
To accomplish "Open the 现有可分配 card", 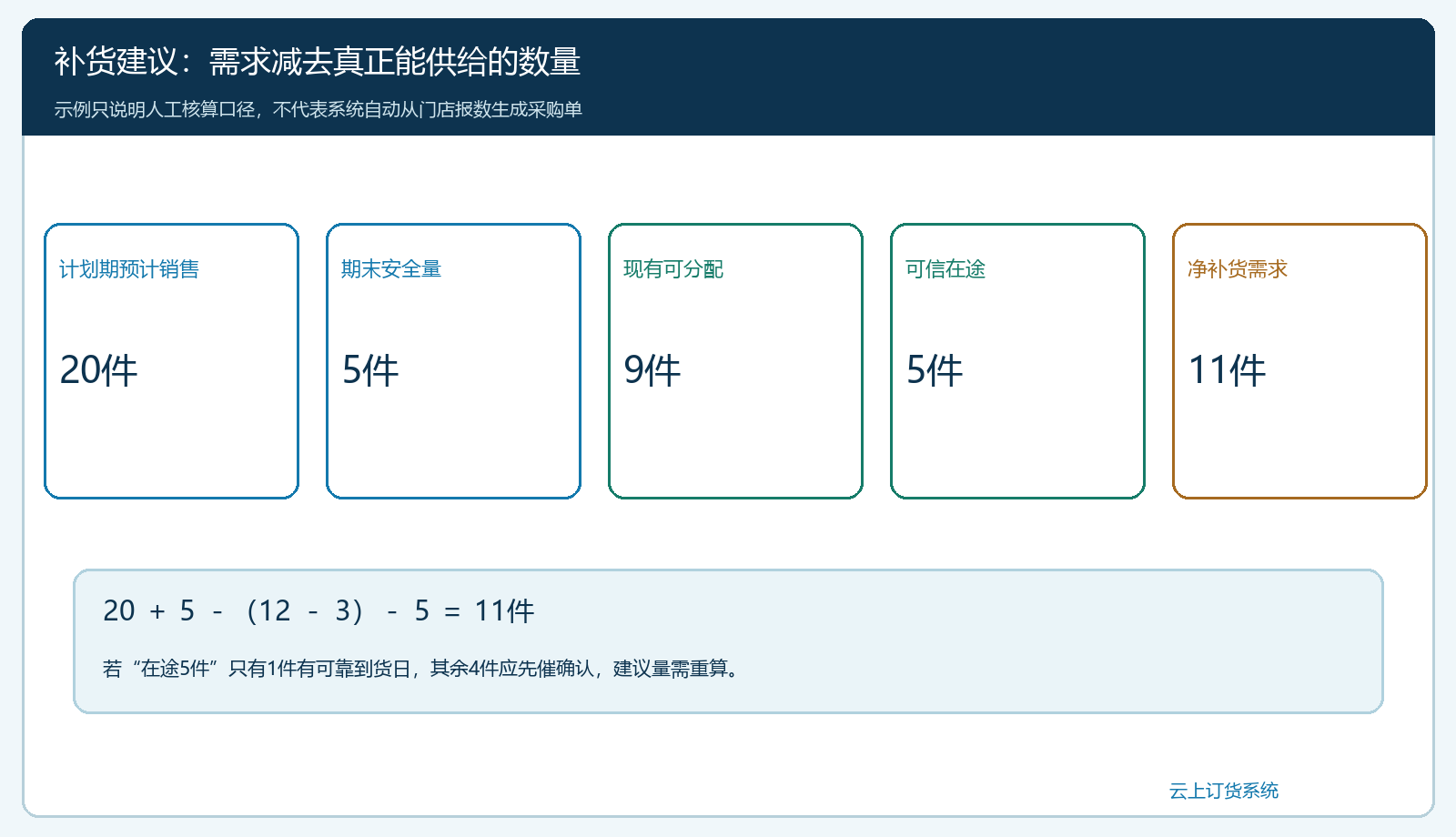I will coord(736,361).
